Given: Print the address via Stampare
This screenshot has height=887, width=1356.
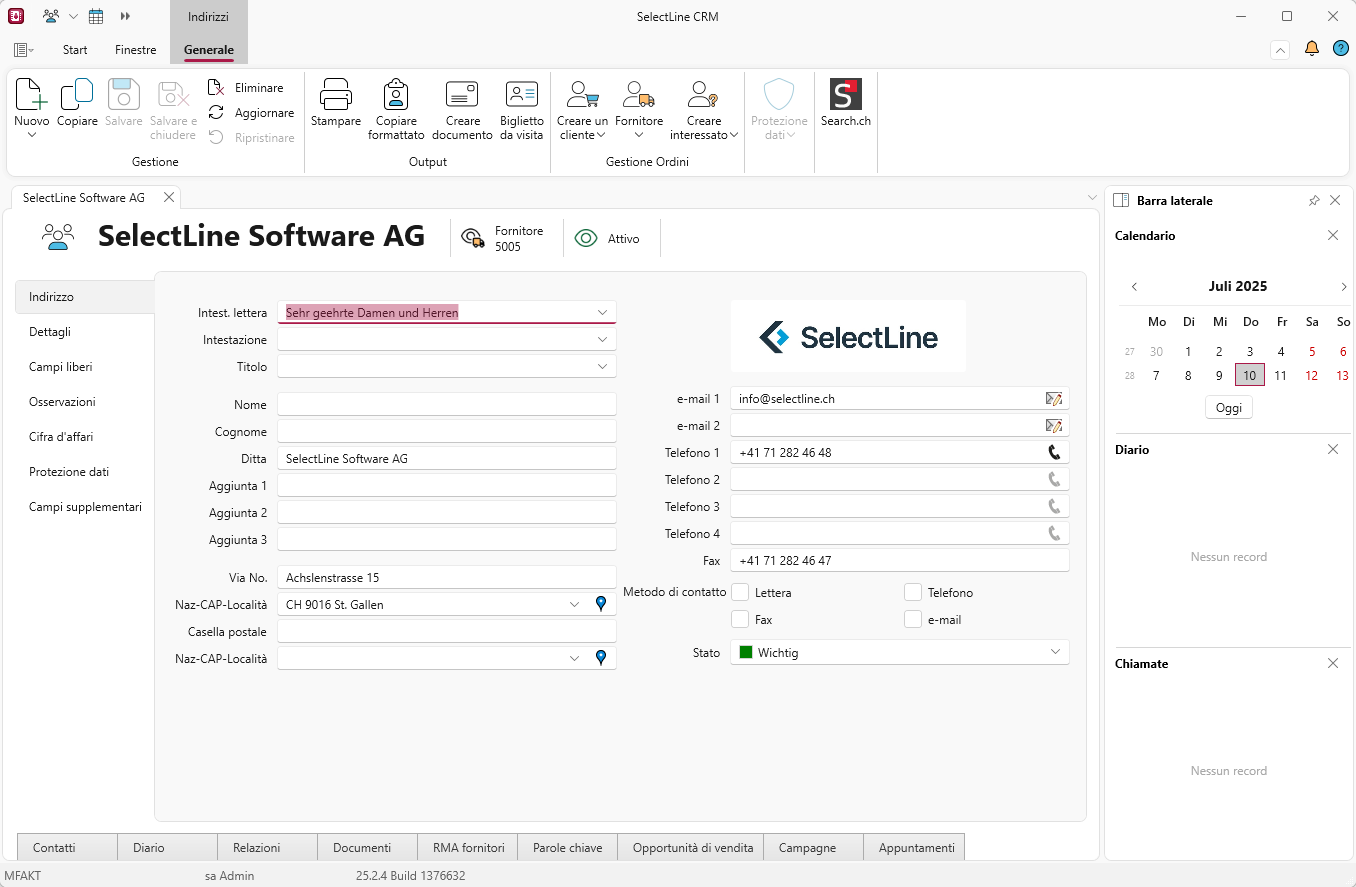Looking at the screenshot, I should click(336, 103).
